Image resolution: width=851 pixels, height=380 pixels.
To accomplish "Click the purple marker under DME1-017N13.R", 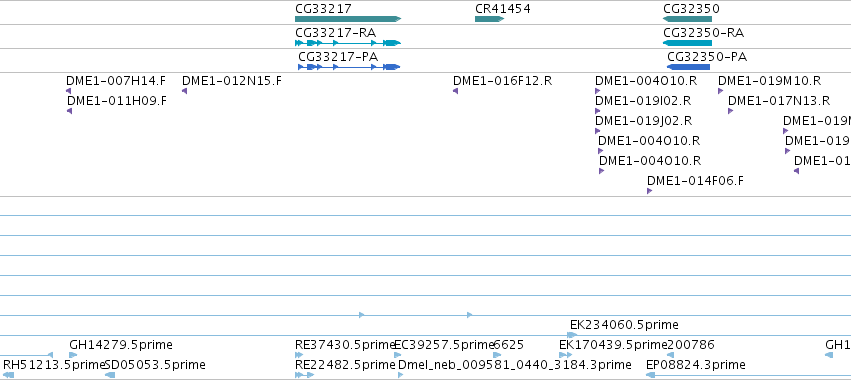I will [731, 111].
